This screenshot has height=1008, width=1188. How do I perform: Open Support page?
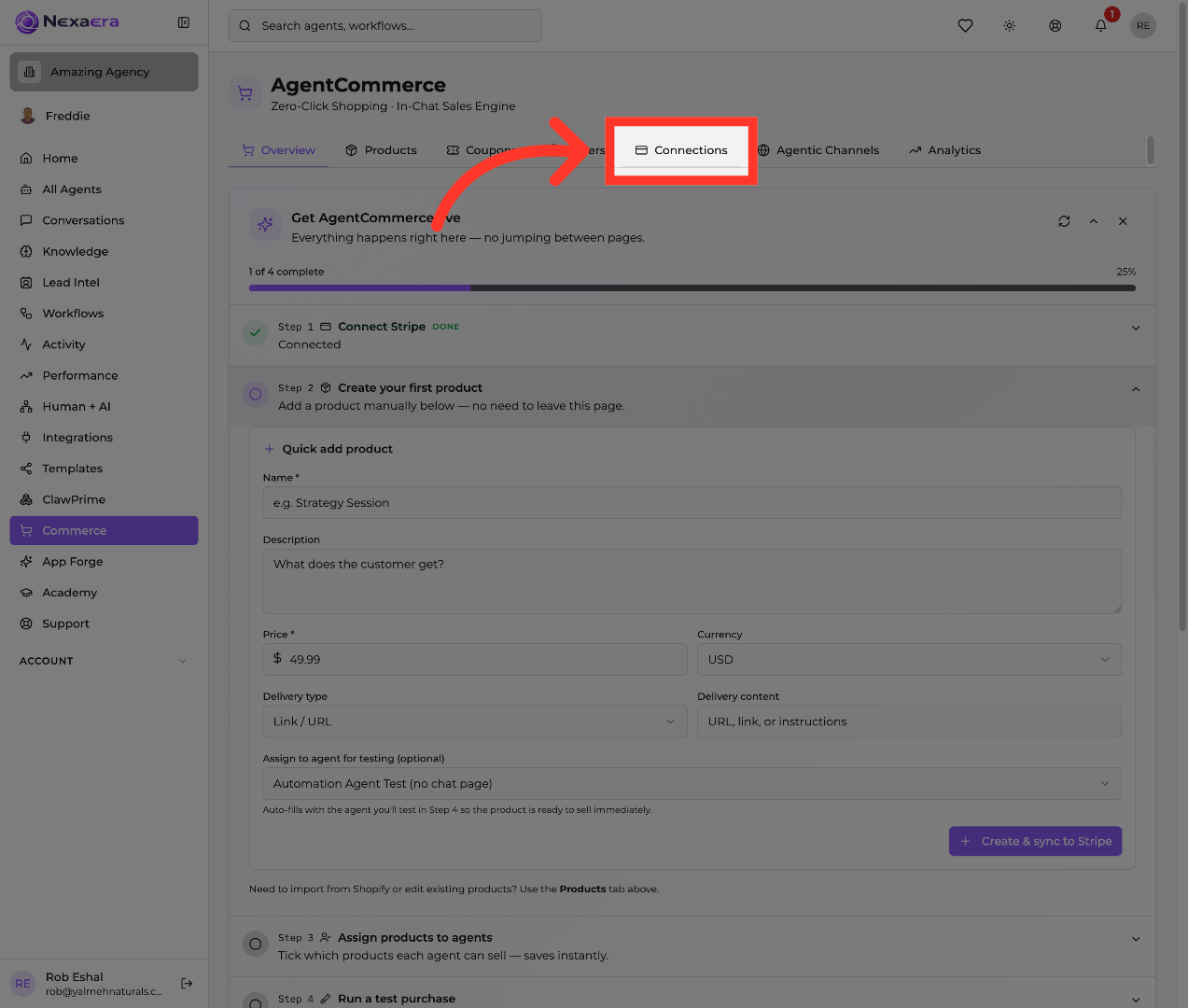(104, 623)
